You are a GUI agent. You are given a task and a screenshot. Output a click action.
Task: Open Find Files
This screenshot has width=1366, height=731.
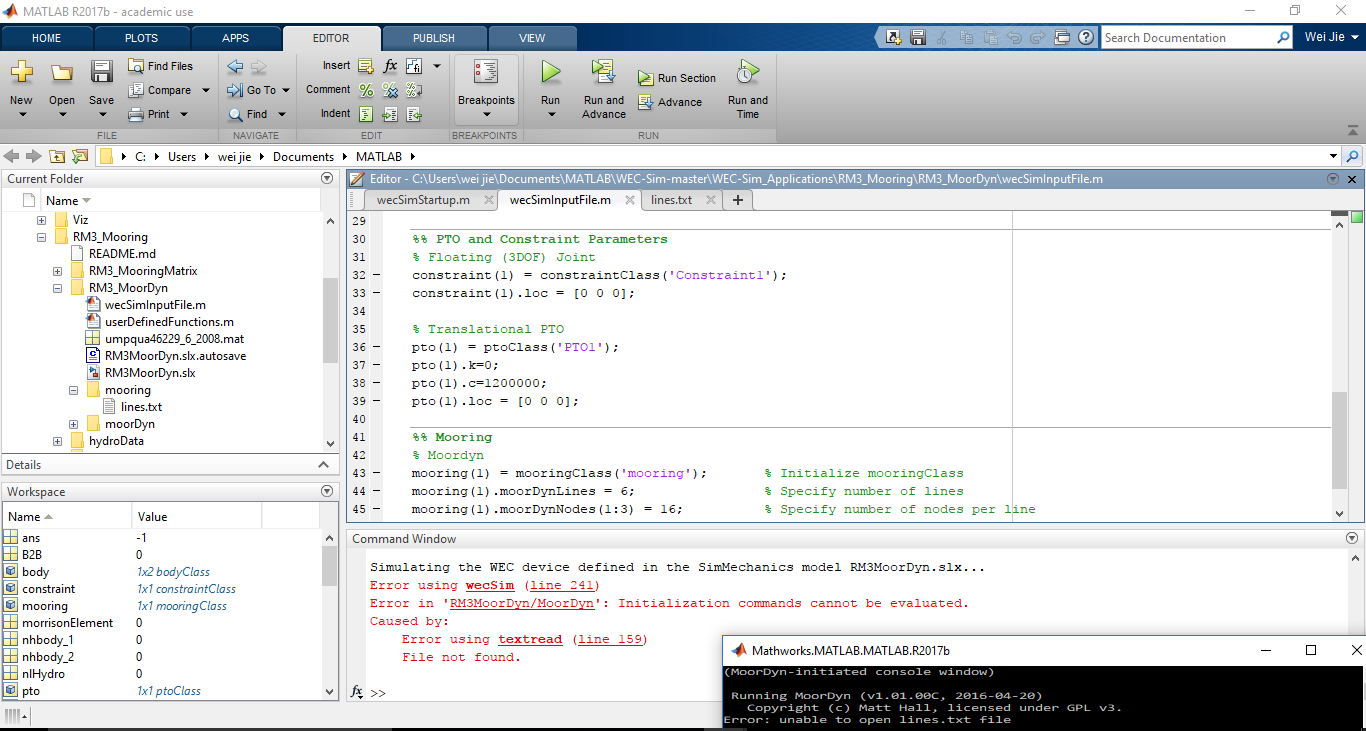pos(160,66)
